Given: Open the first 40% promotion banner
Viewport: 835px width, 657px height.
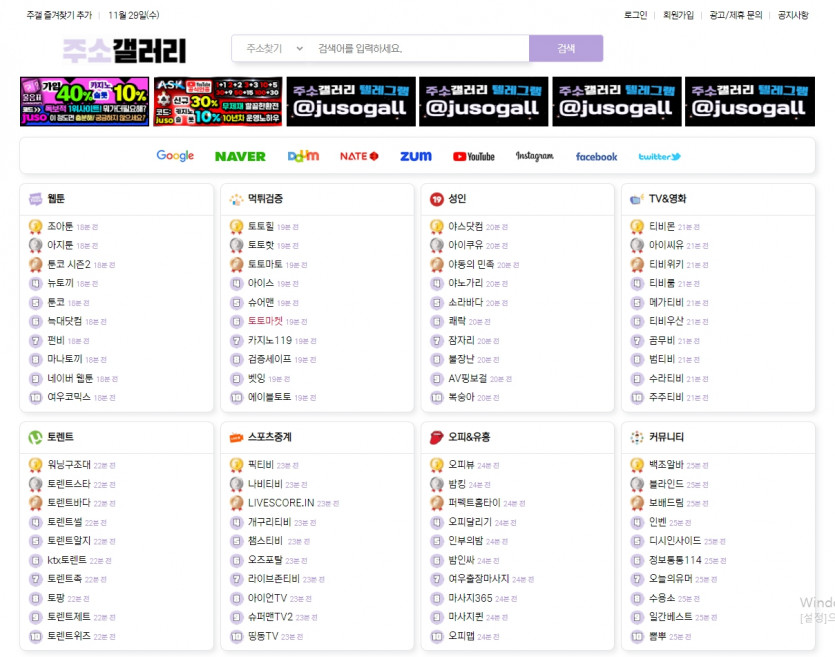Looking at the screenshot, I should 84,102.
